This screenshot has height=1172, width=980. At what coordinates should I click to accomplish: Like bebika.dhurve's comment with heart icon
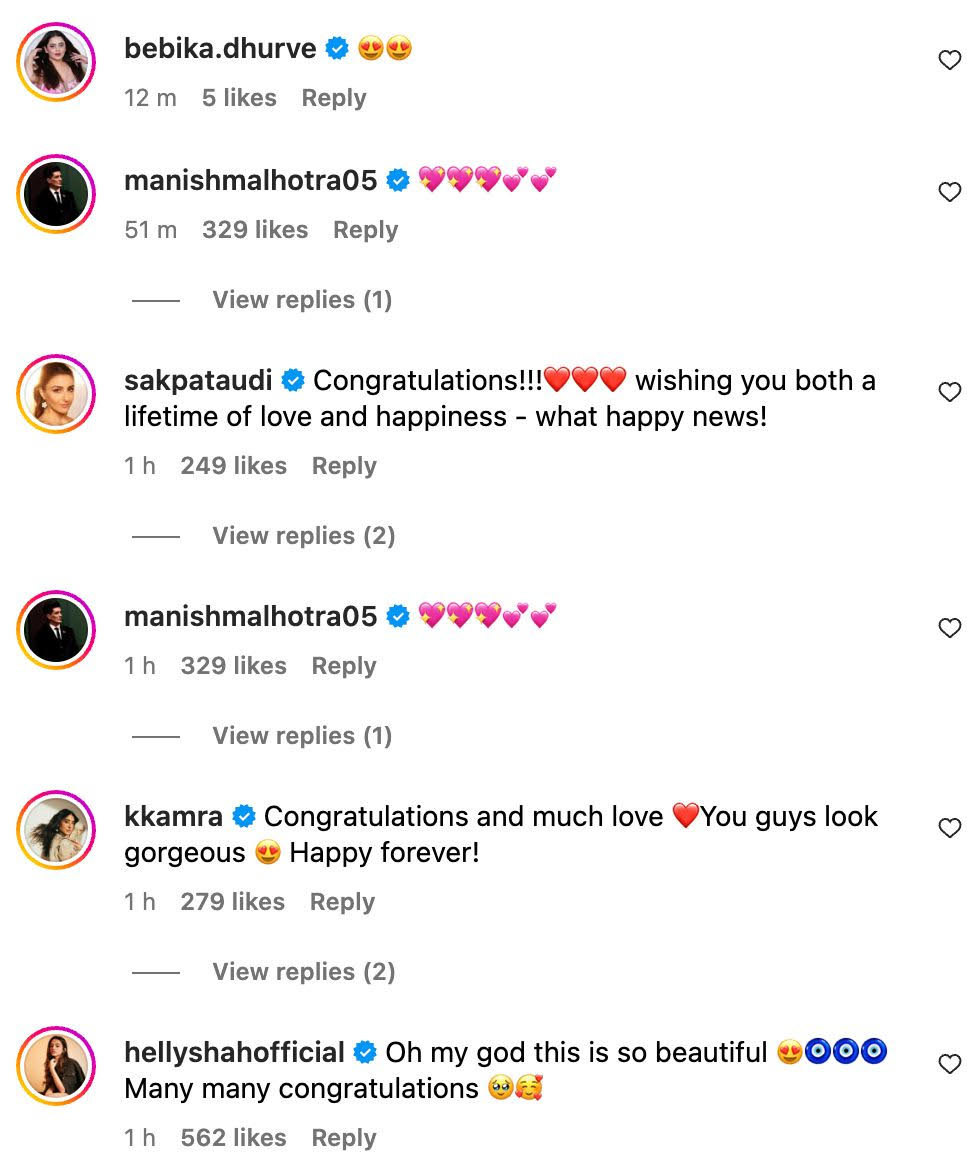click(949, 60)
